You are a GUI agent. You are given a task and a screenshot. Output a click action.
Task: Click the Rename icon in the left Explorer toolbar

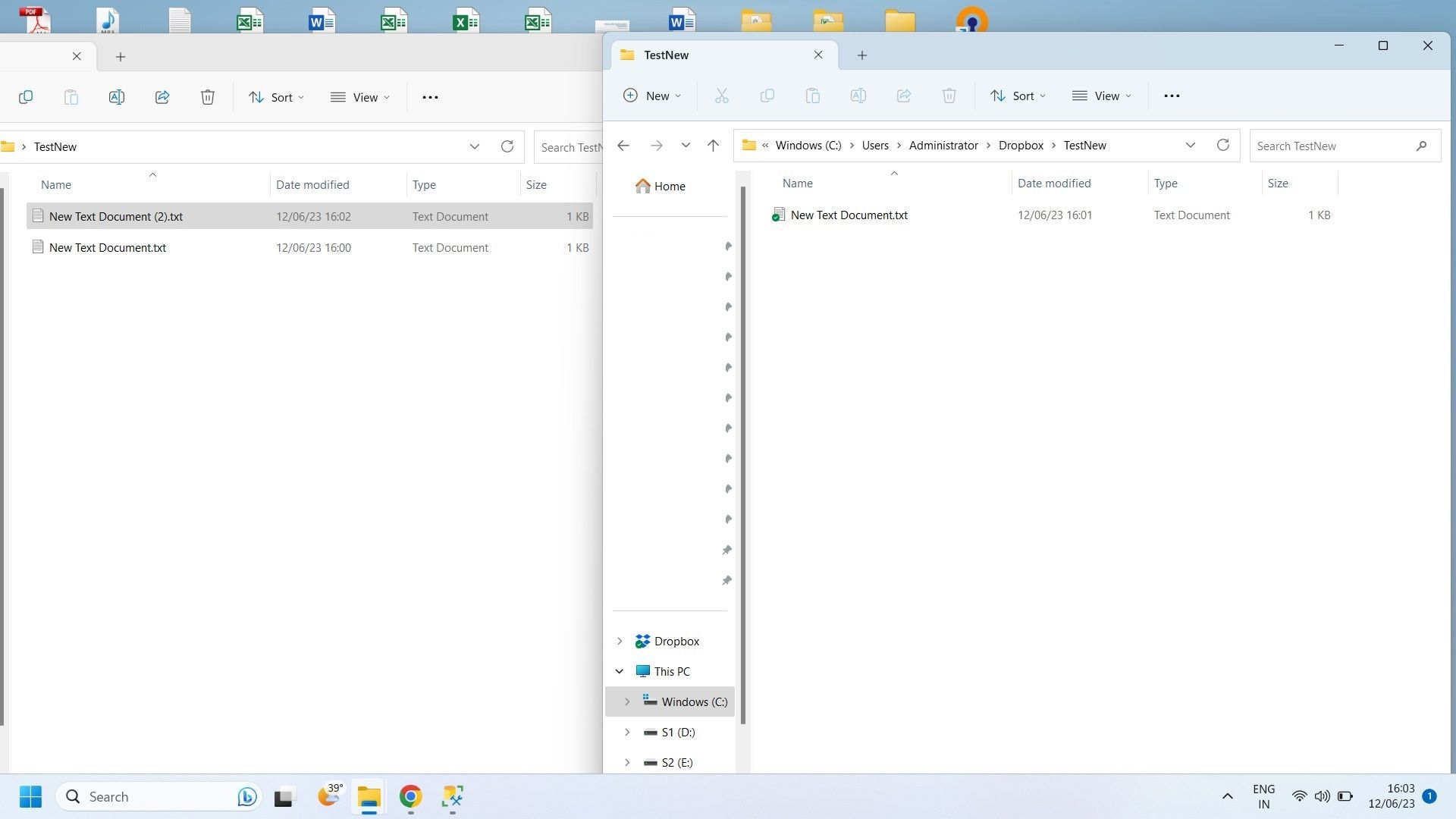[117, 97]
